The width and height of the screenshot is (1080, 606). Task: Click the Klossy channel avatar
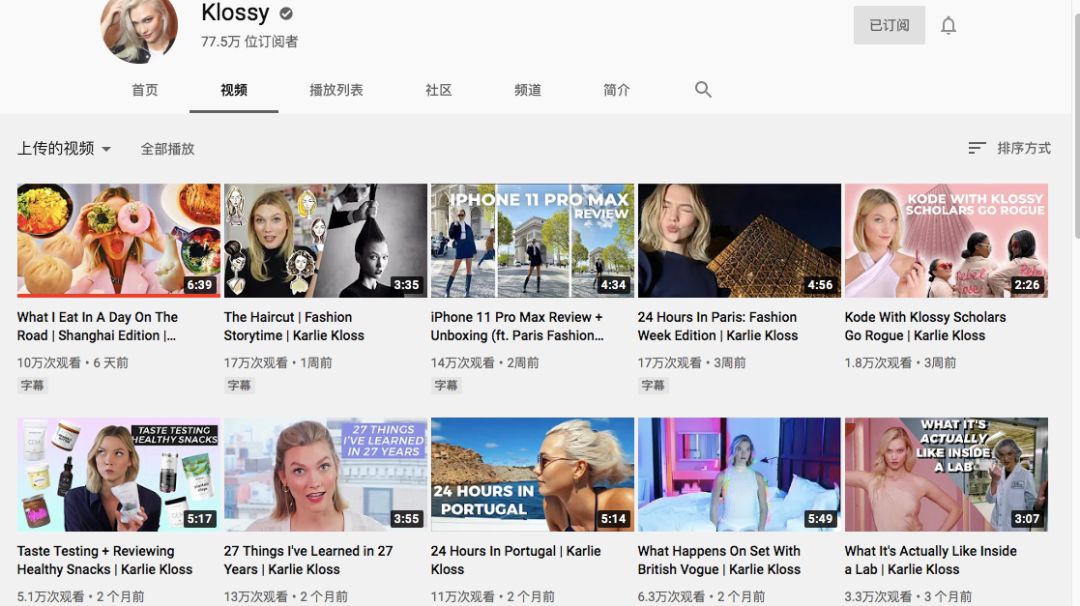tap(139, 28)
